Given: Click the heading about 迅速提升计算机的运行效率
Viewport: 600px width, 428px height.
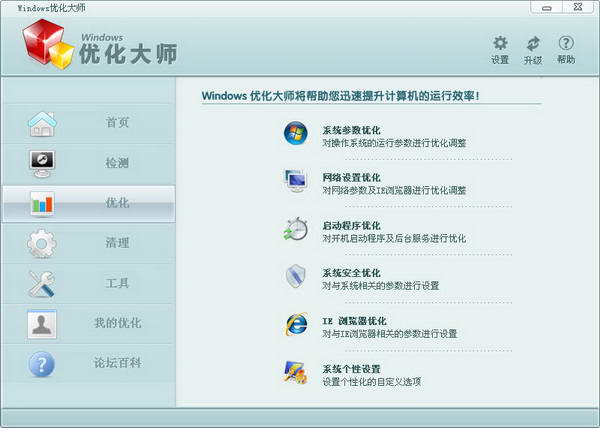Looking at the screenshot, I should tap(340, 96).
